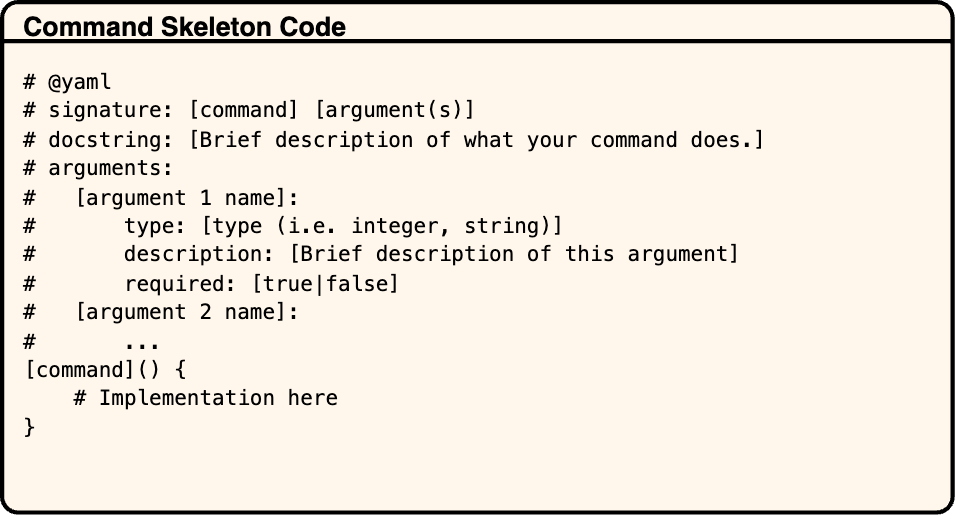This screenshot has height=516, width=964.
Task: Click the [command] placeholder in signature
Action: [x=243, y=110]
